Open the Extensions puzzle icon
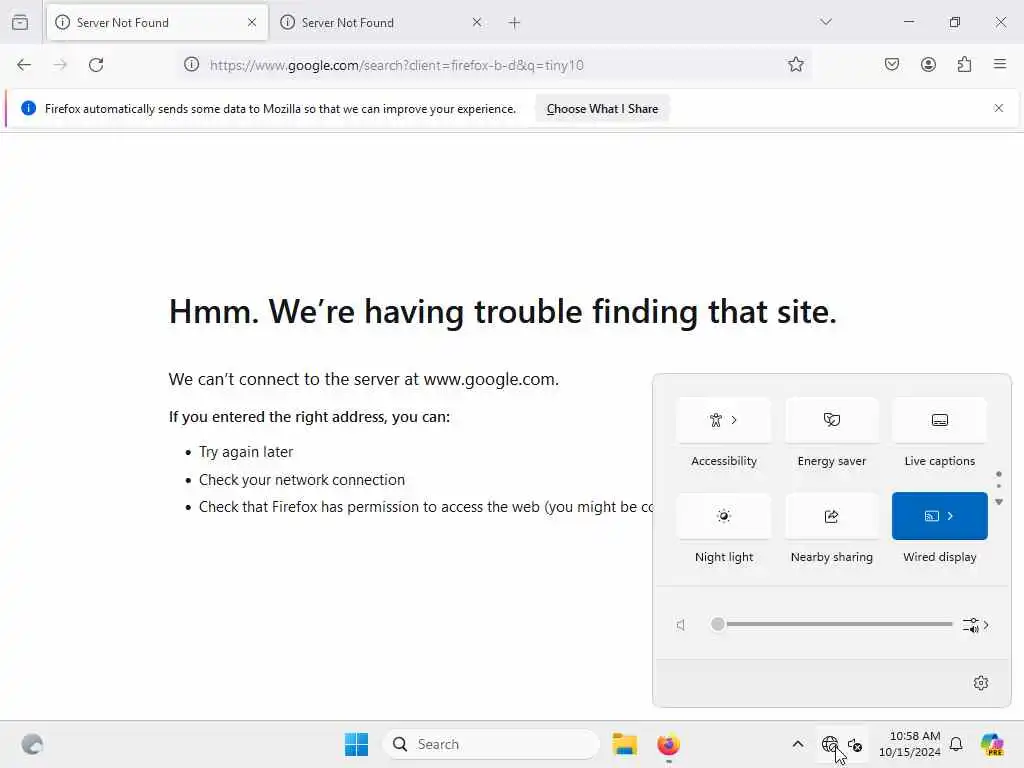This screenshot has width=1024, height=768. (965, 65)
